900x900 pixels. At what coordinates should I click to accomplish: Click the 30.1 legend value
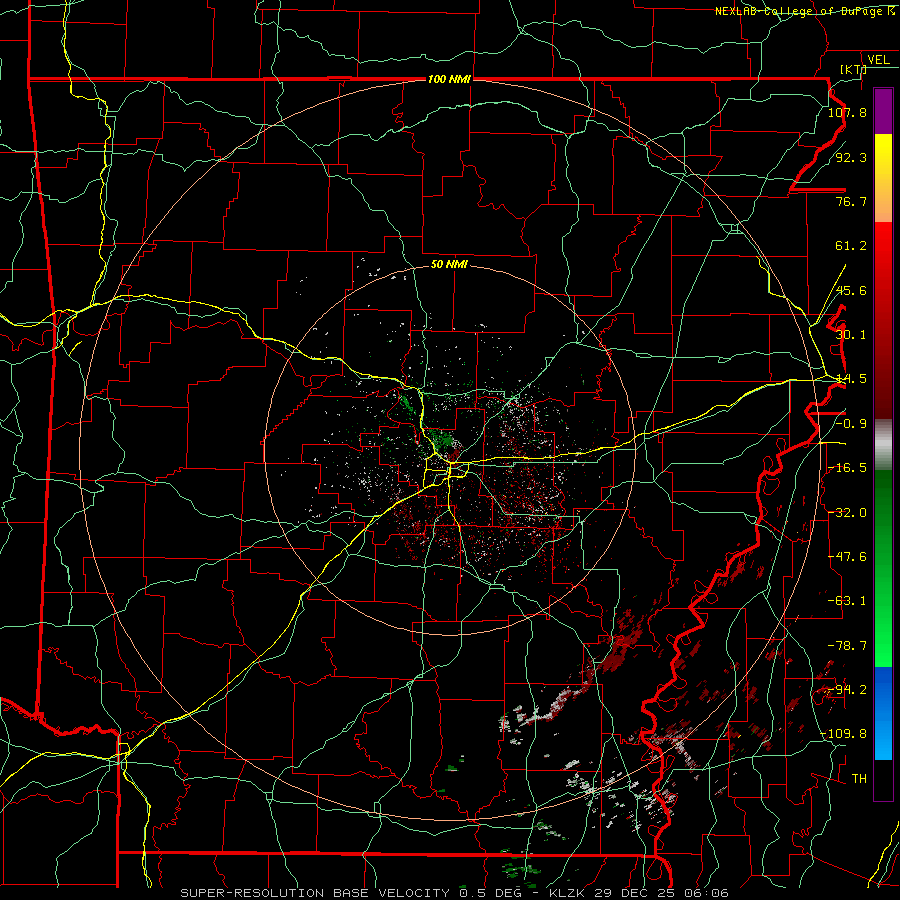[851, 335]
